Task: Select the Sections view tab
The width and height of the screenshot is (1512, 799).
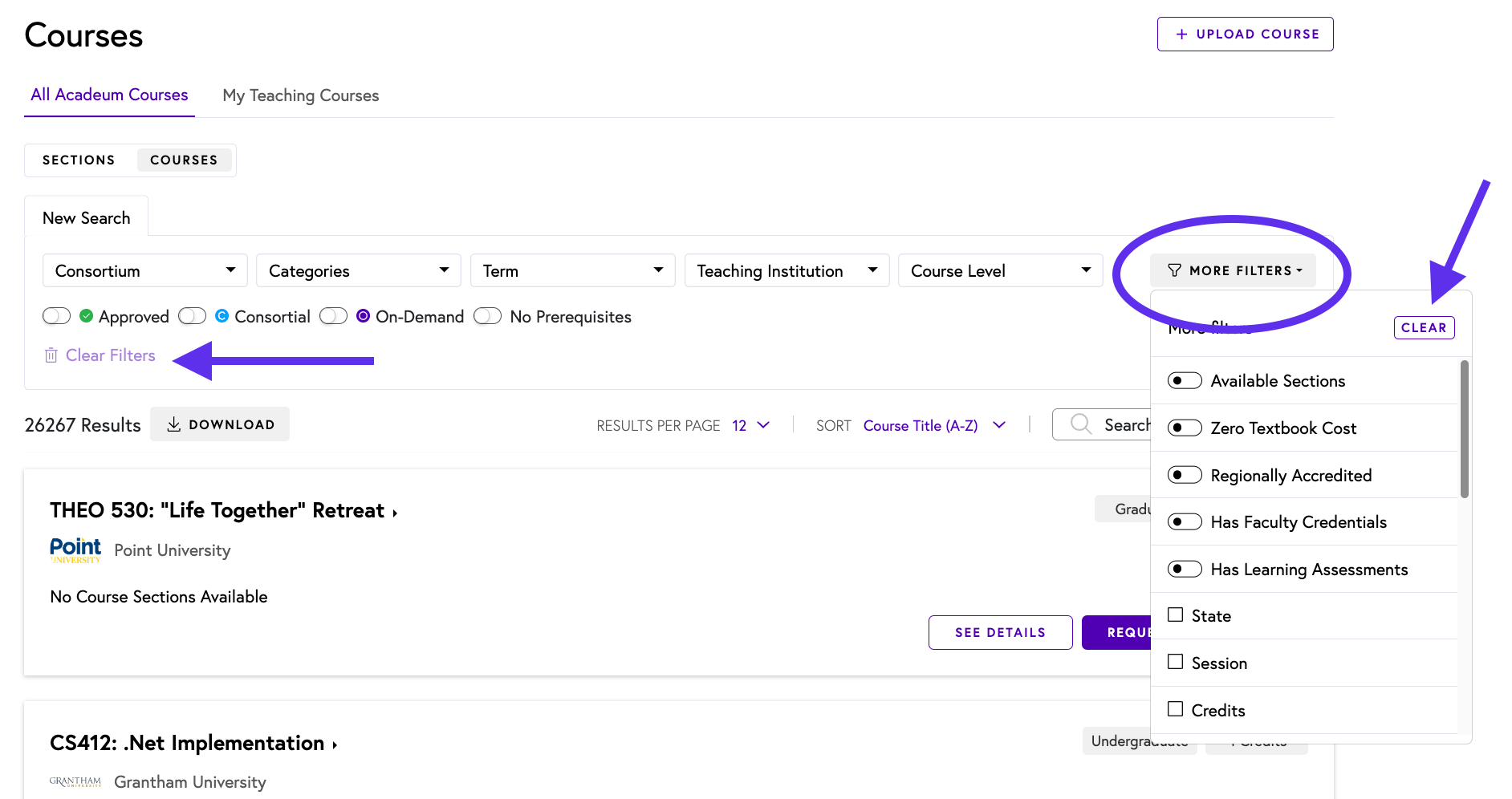Action: [79, 160]
